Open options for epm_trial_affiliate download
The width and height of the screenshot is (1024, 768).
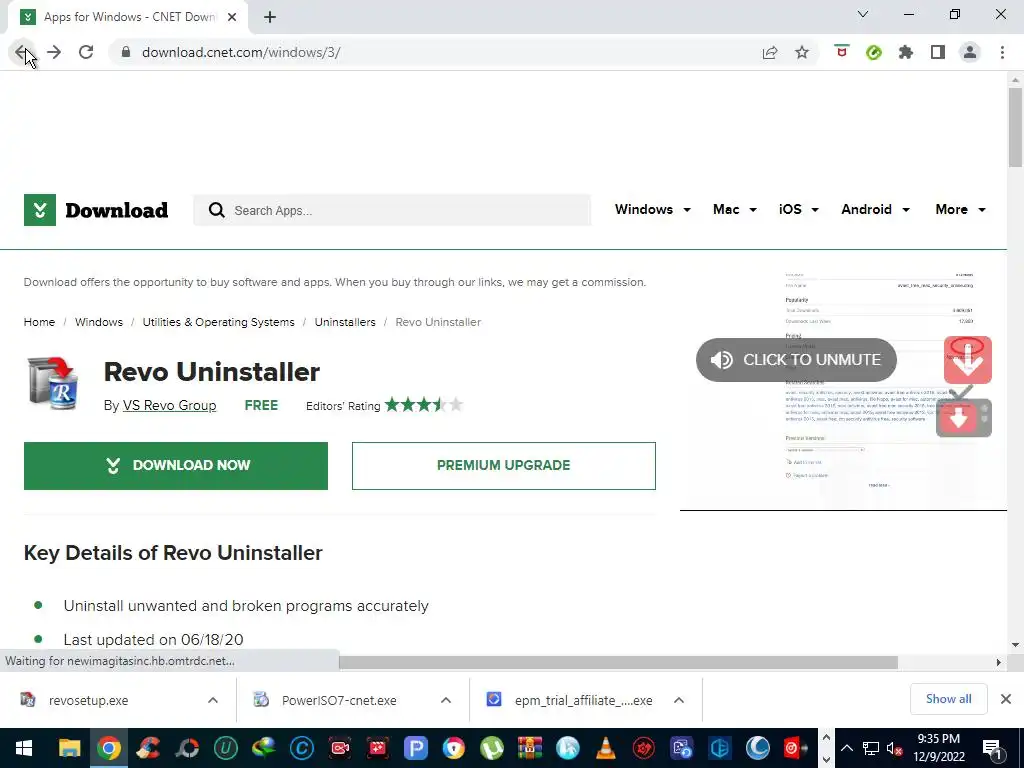(x=679, y=700)
